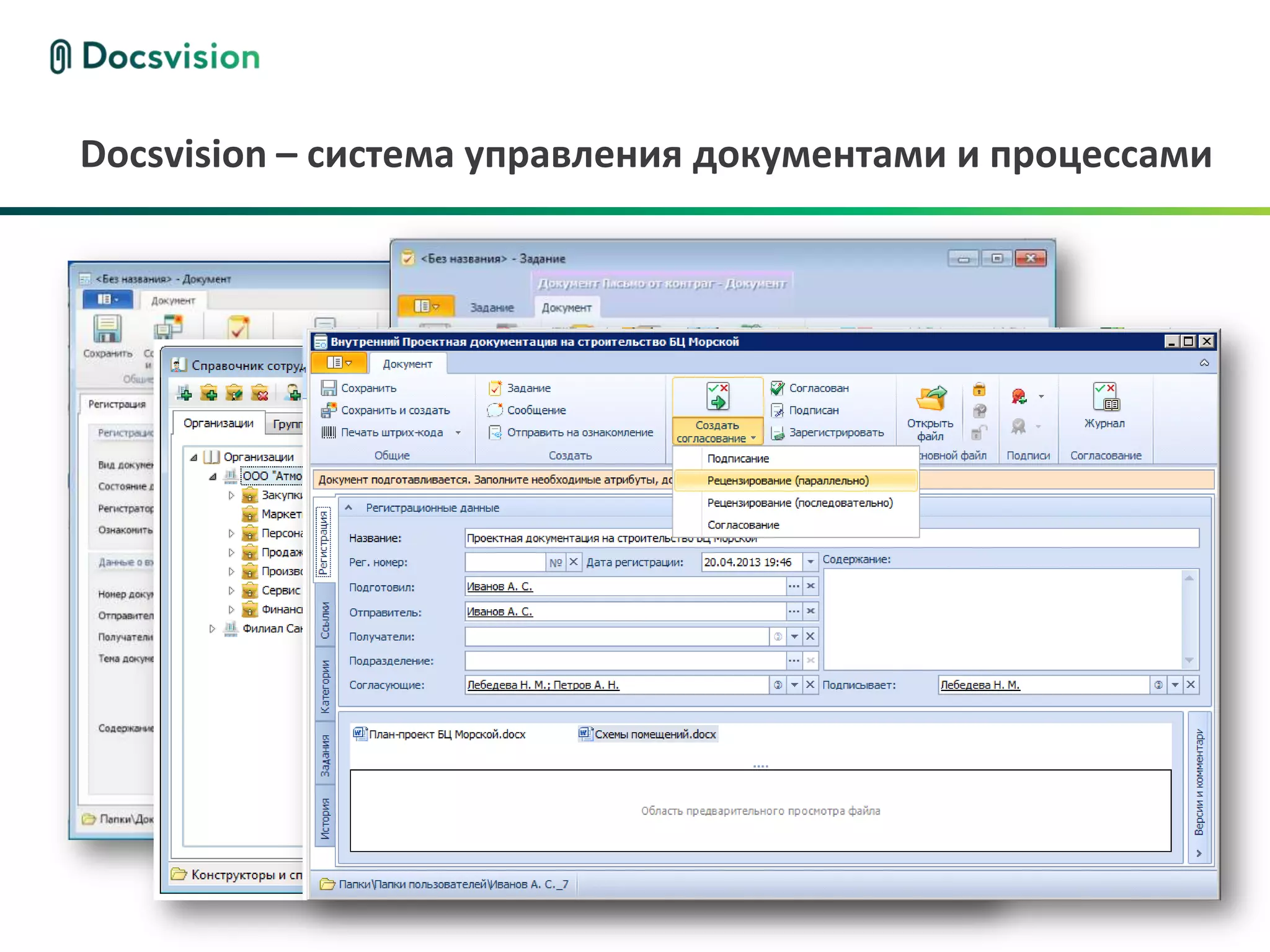Create a Задание from the ribbon
Screen dimensions: 1270x952
coord(520,388)
